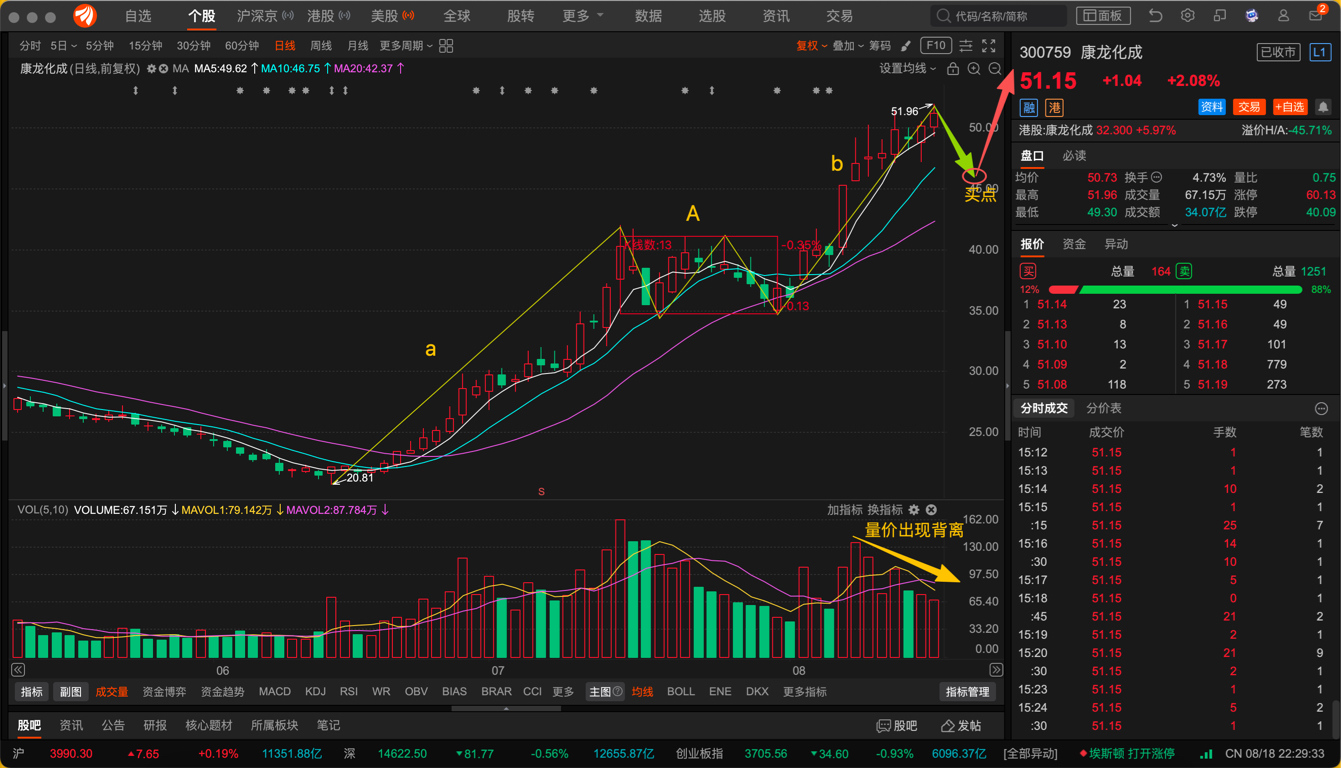Open 指标管理 indicator management
Image resolution: width=1341 pixels, height=768 pixels.
[x=967, y=692]
